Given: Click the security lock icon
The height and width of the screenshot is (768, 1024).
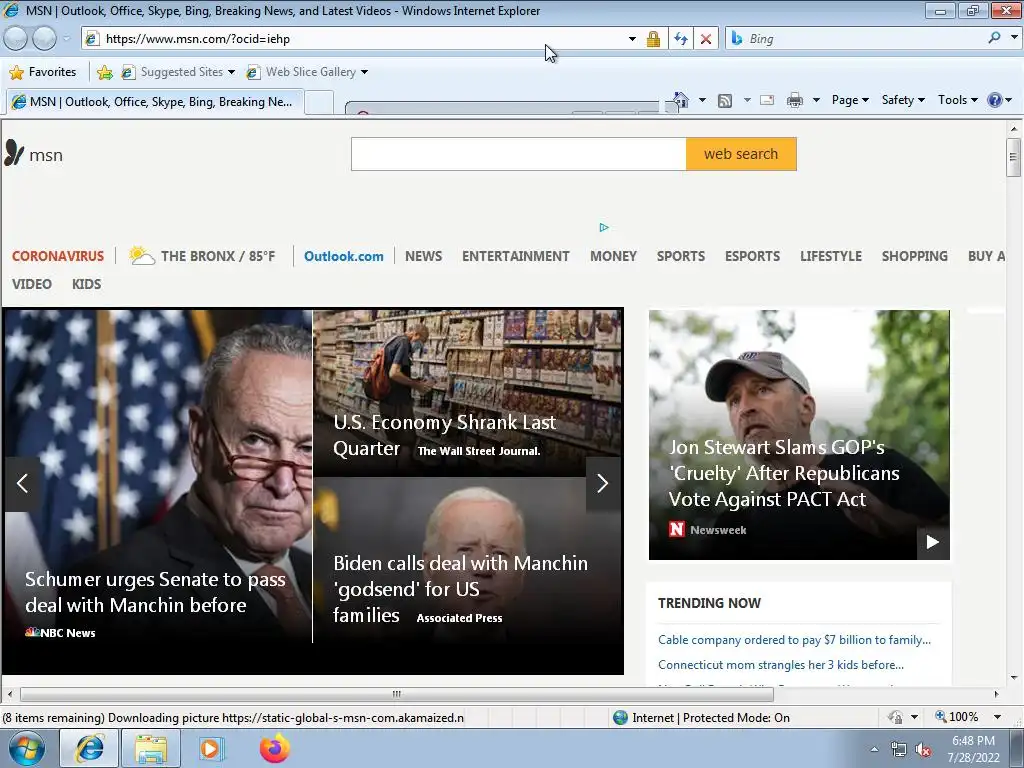Looking at the screenshot, I should (x=653, y=39).
